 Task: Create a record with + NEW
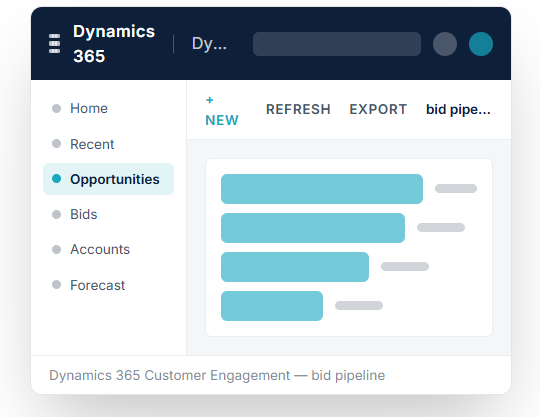coord(222,110)
